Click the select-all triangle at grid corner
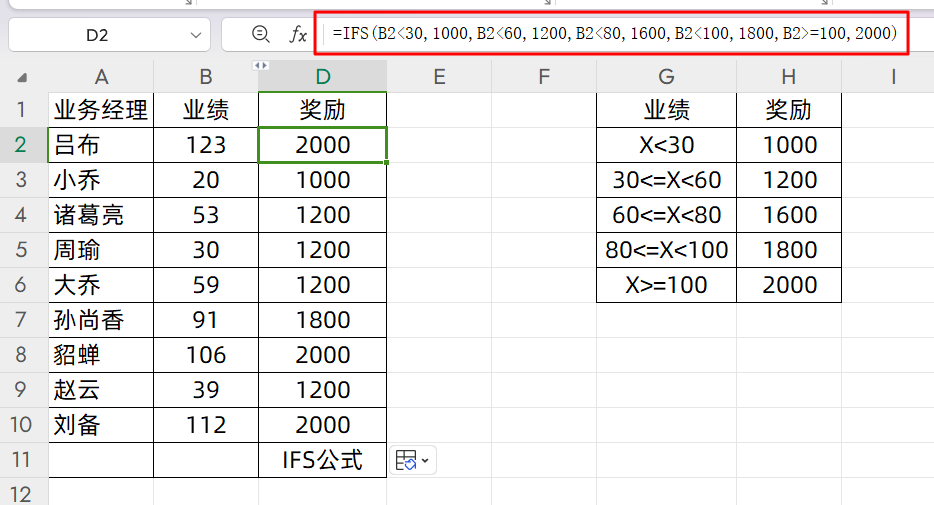 (x=22, y=77)
